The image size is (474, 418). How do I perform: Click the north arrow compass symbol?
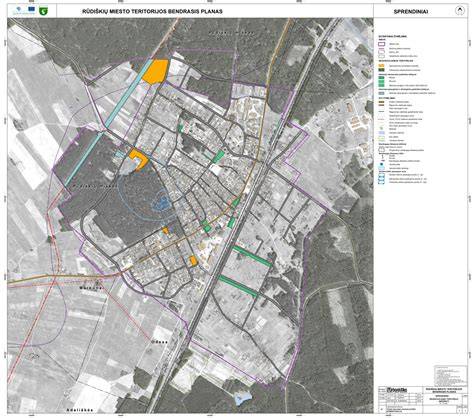pos(460,11)
